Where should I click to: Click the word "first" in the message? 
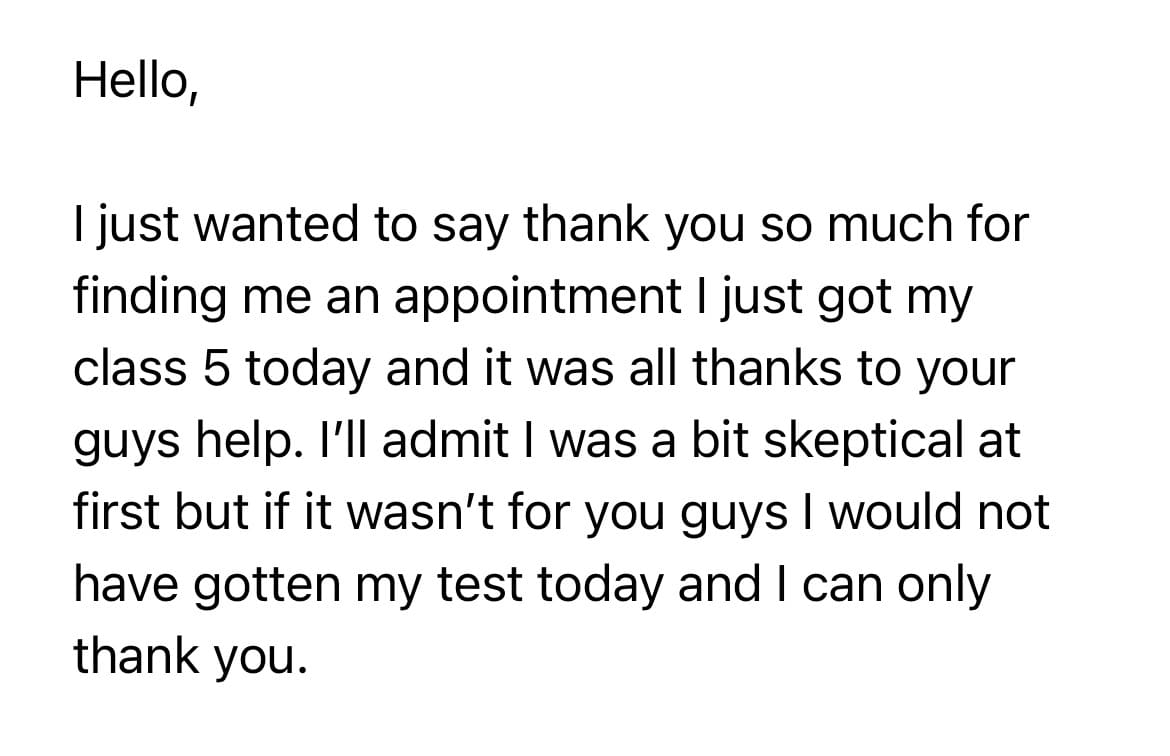(116, 512)
